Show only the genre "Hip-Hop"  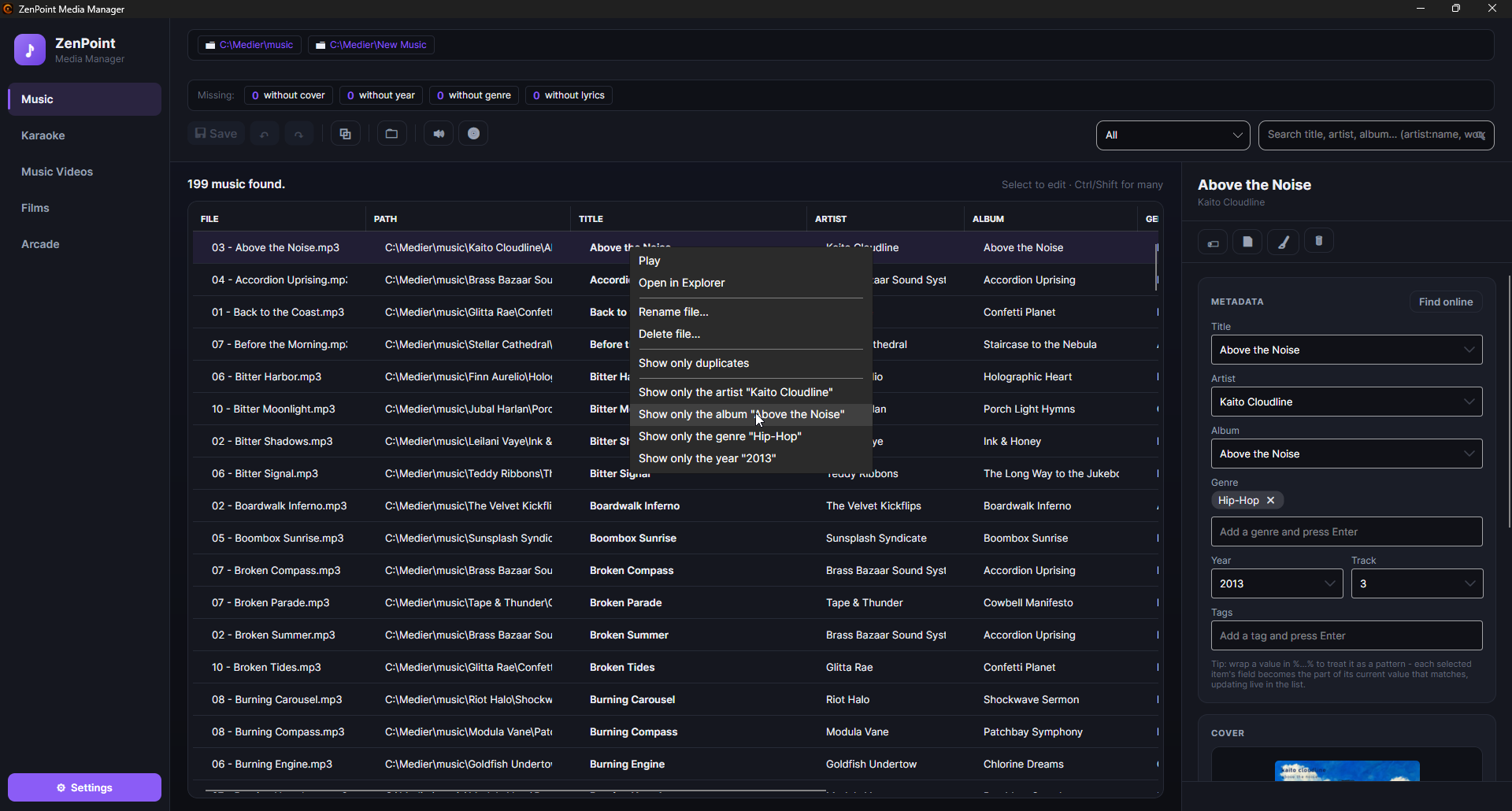click(751, 437)
